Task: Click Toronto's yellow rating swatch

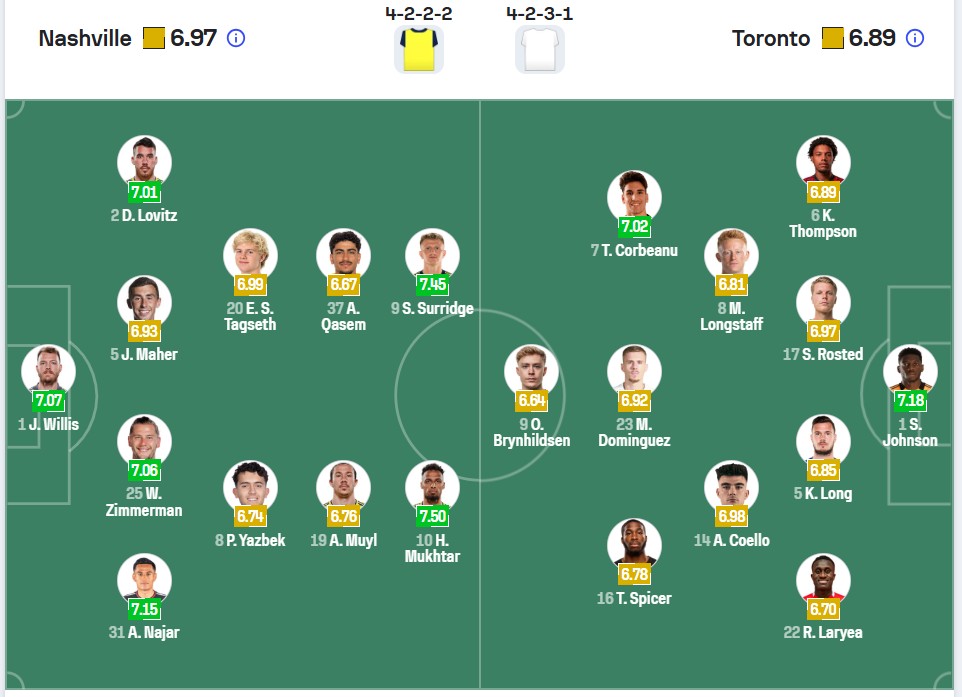Action: pos(833,38)
